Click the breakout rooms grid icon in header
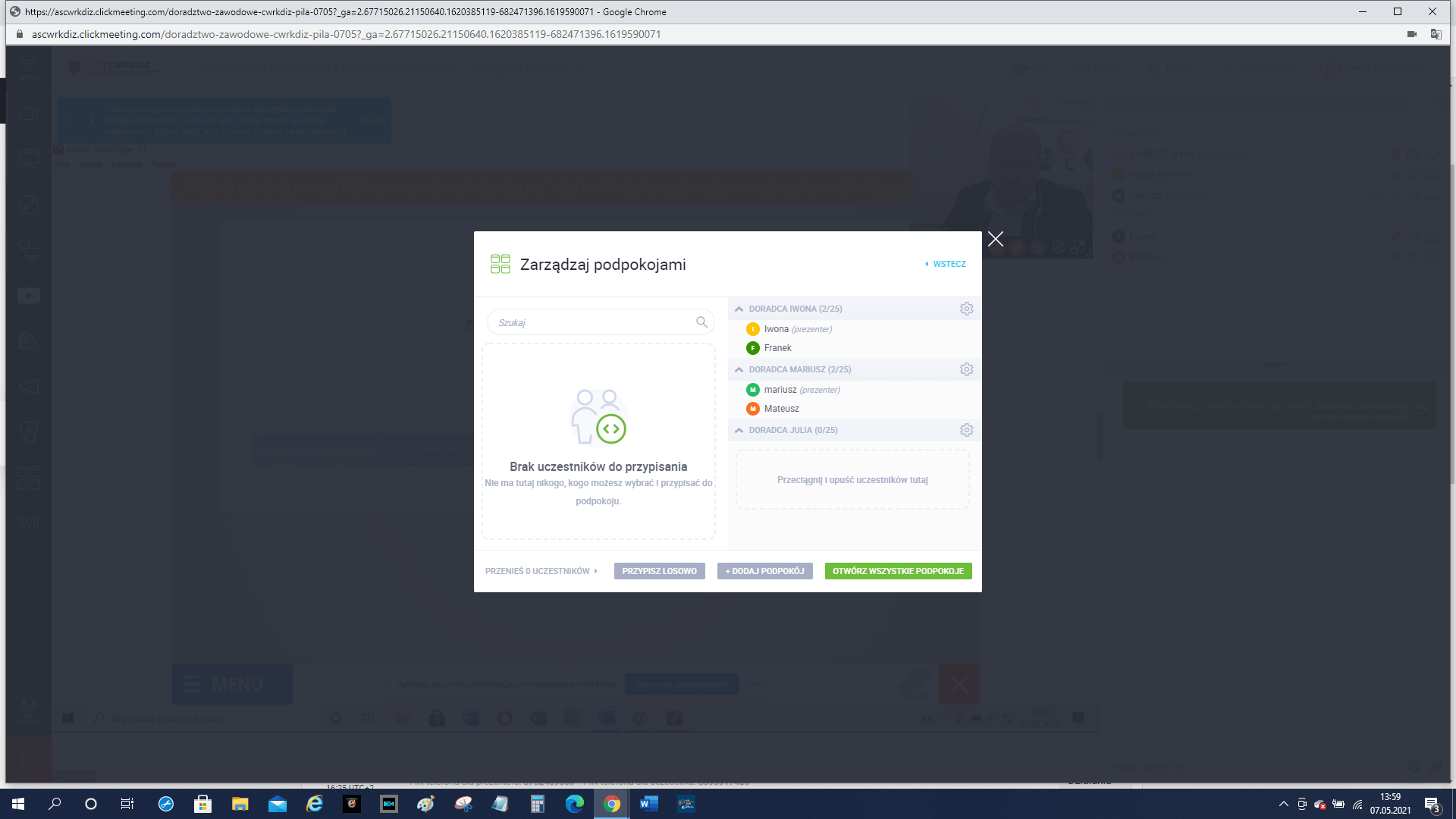This screenshot has height=819, width=1456. click(500, 264)
